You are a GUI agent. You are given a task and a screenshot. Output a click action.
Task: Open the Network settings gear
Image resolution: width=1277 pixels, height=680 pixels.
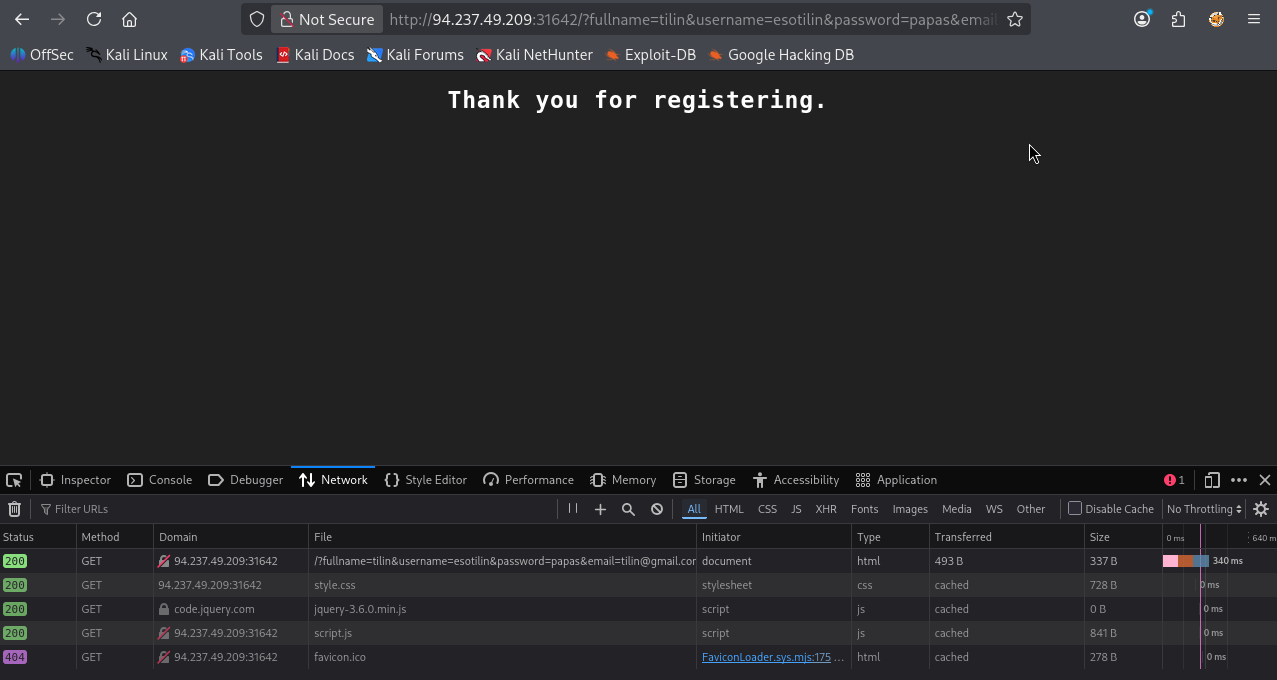click(x=1261, y=509)
